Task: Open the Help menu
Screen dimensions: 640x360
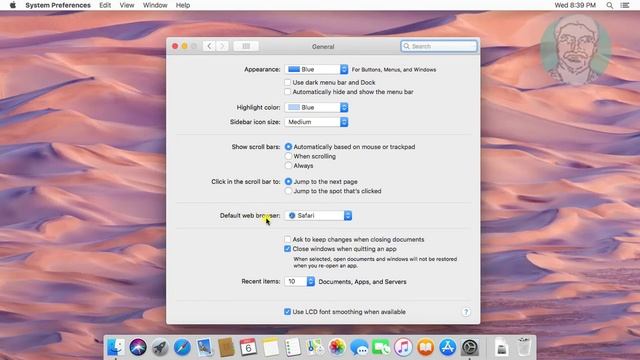Action: pos(183,5)
